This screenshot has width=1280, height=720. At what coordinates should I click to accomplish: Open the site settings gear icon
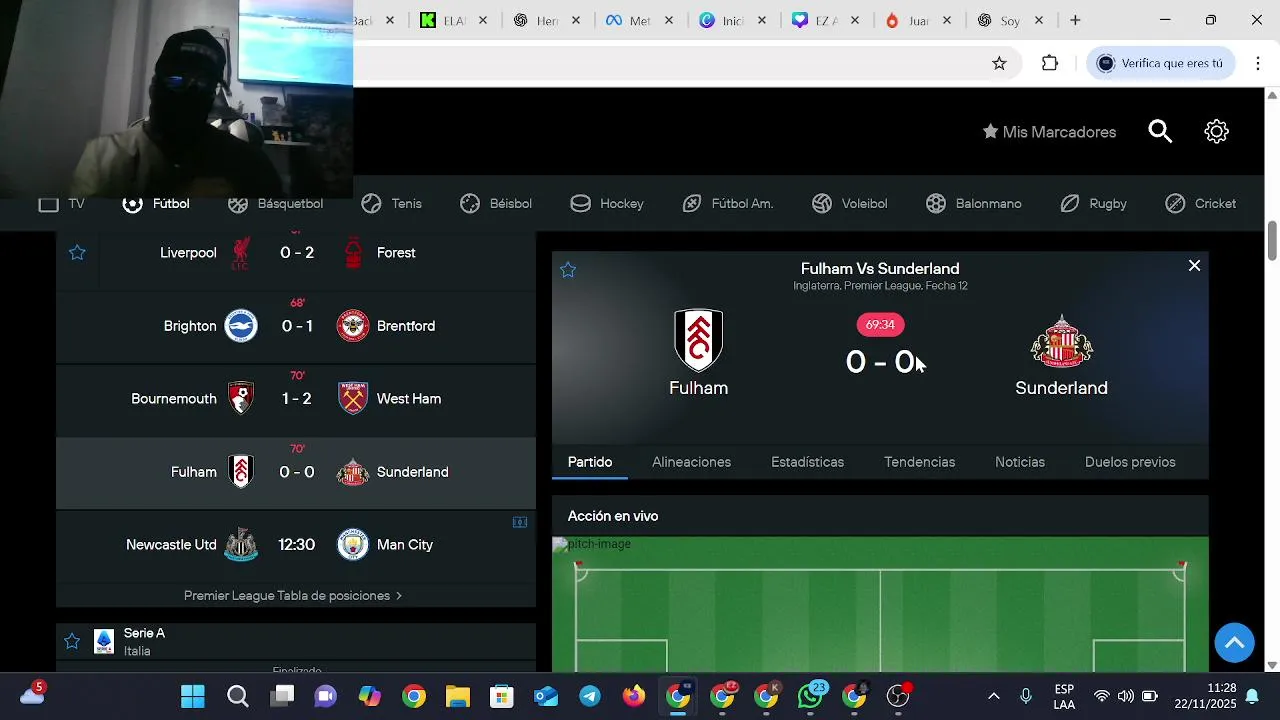coord(1216,132)
